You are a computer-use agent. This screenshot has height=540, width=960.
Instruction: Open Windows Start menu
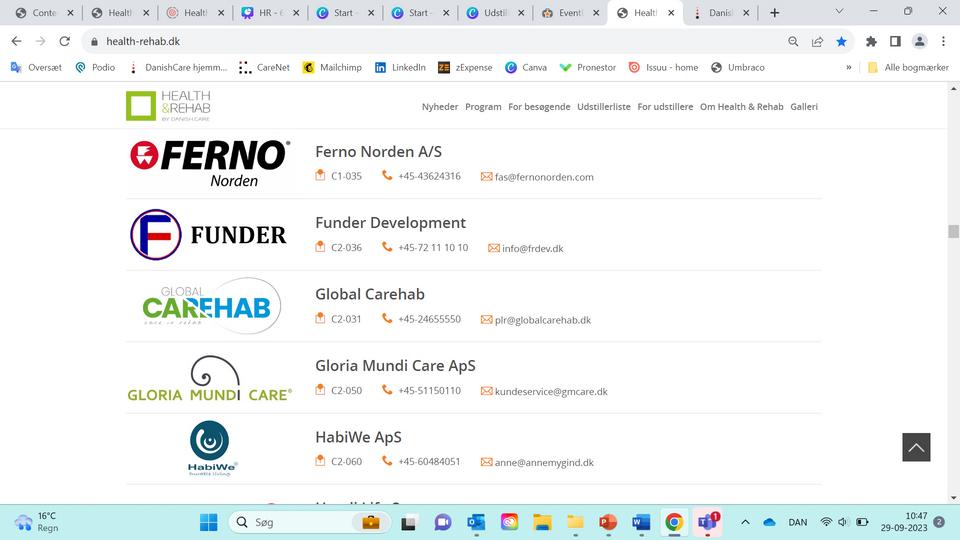[208, 522]
